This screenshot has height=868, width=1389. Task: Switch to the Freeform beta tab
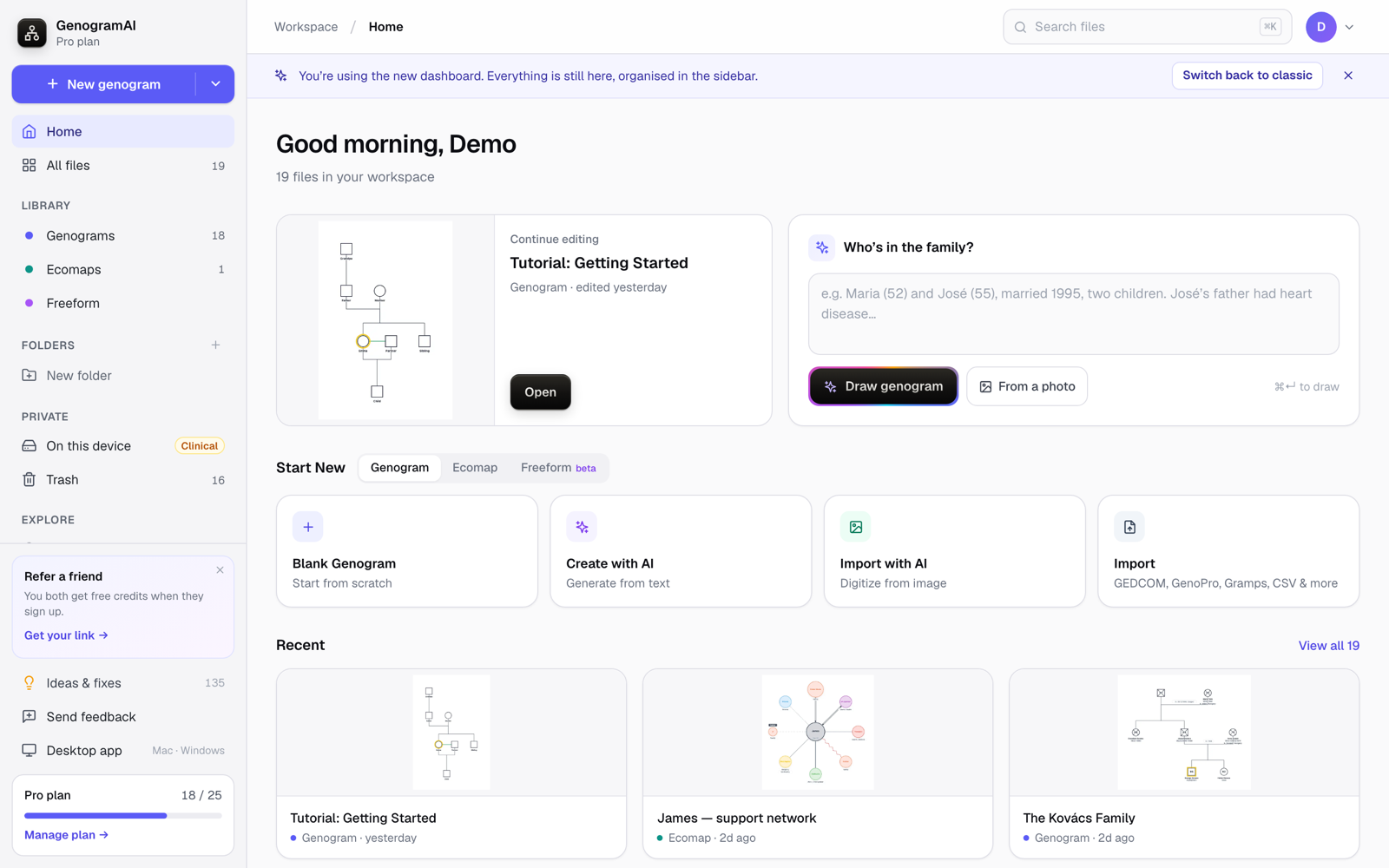(x=558, y=468)
